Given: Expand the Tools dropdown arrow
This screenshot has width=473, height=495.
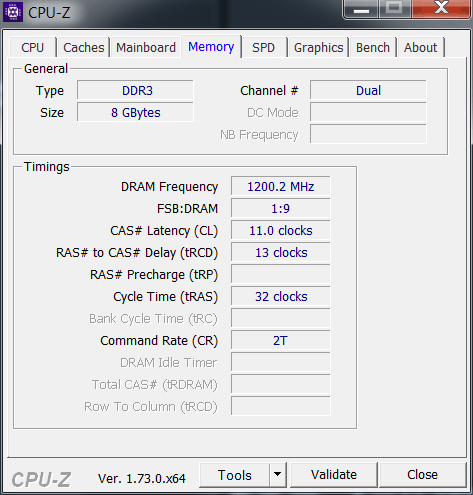Looking at the screenshot, I should [278, 475].
